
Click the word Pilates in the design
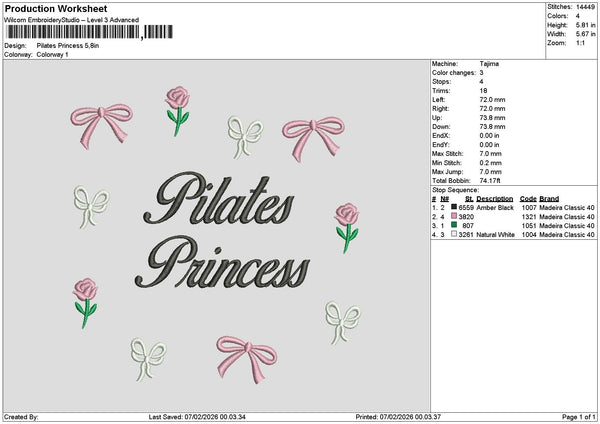click(x=222, y=200)
